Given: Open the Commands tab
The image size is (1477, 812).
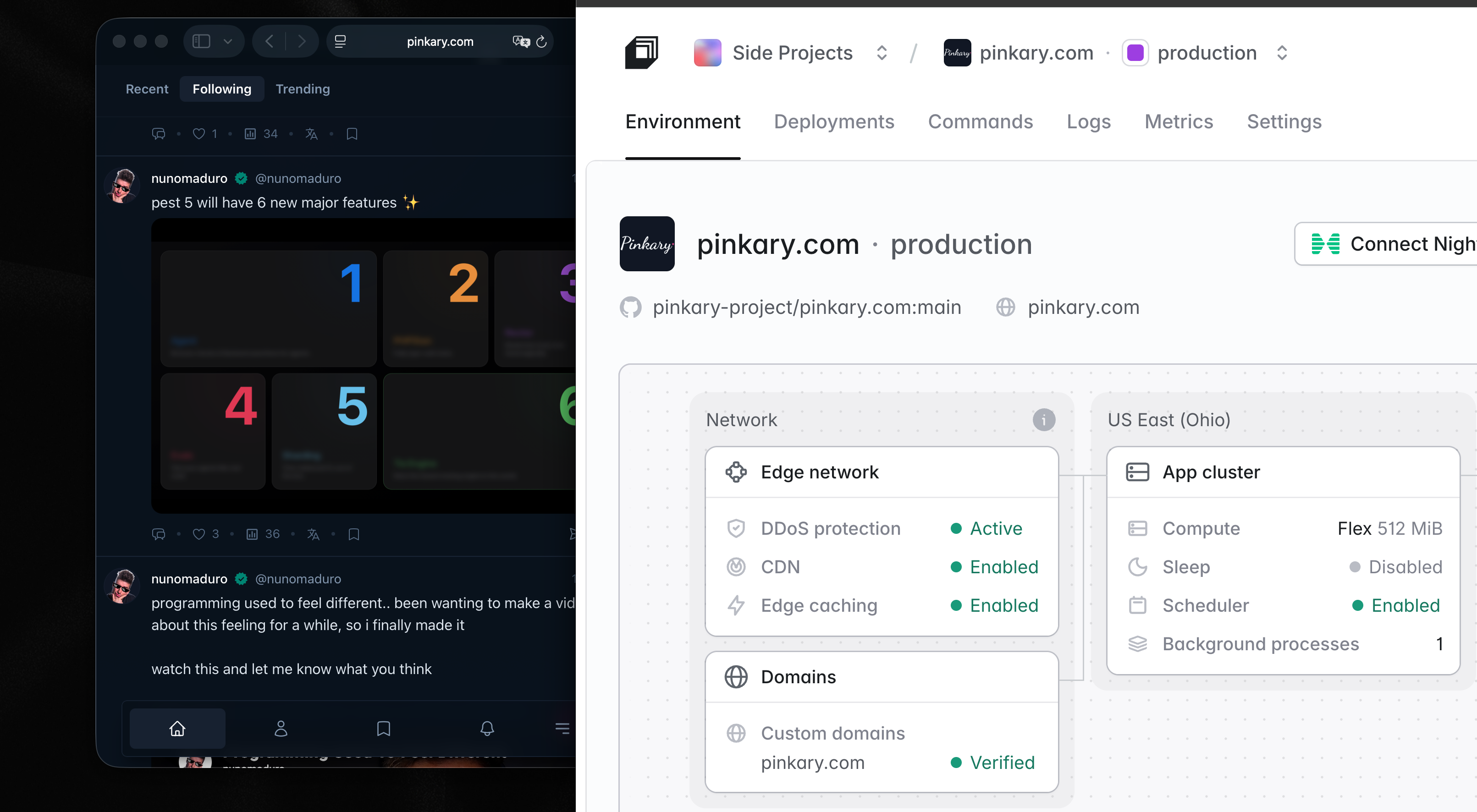Looking at the screenshot, I should [980, 121].
